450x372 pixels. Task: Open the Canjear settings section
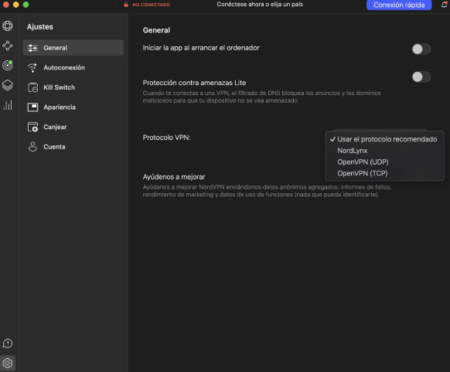(x=73, y=127)
